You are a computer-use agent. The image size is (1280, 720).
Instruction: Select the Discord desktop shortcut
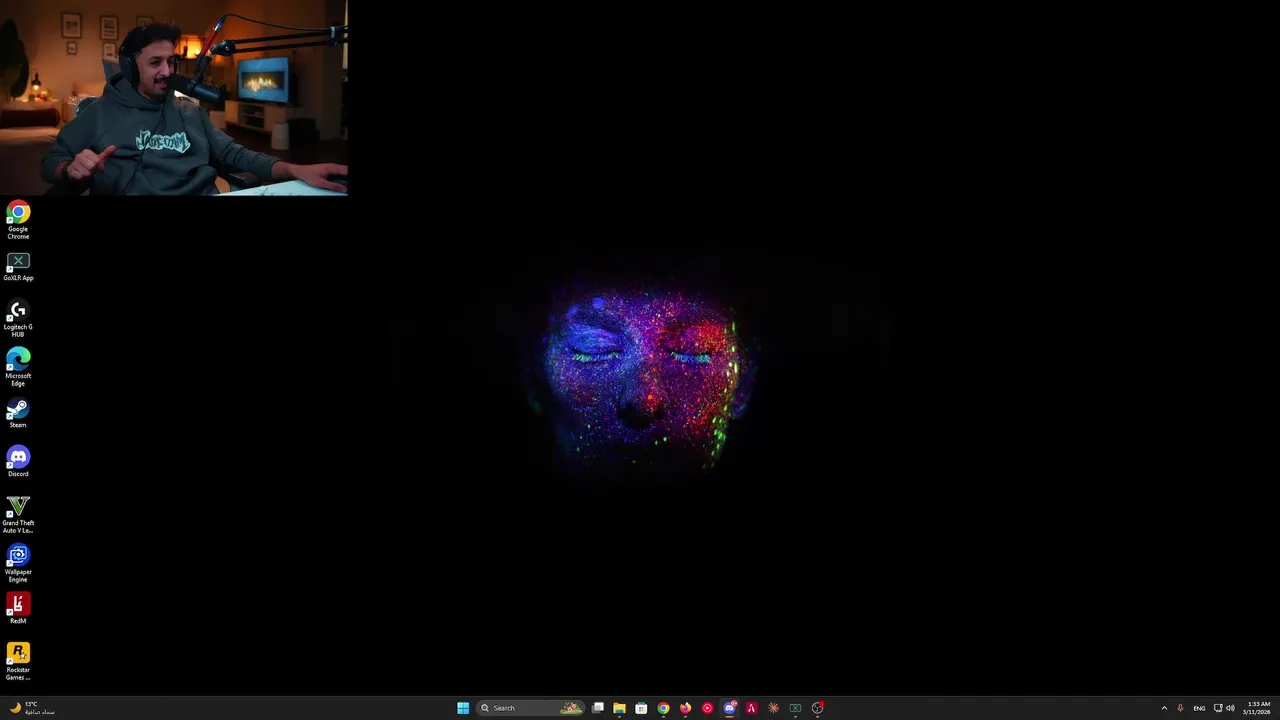tap(18, 463)
